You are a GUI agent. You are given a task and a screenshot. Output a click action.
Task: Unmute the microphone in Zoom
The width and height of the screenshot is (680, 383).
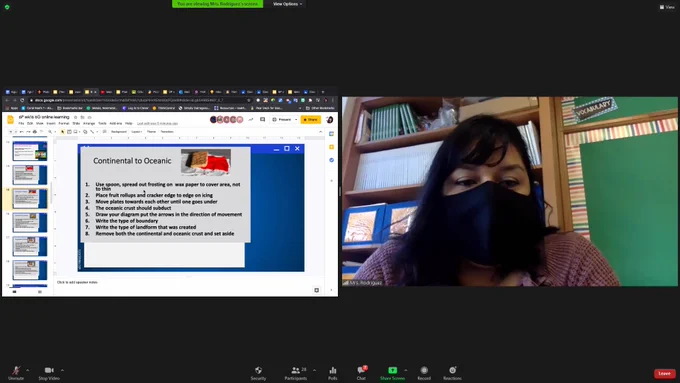(16, 373)
